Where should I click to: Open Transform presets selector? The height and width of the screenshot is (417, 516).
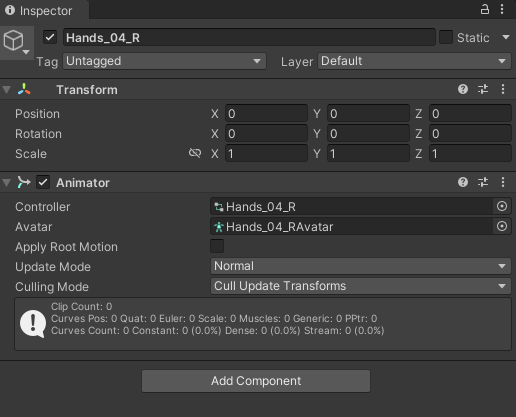483,89
